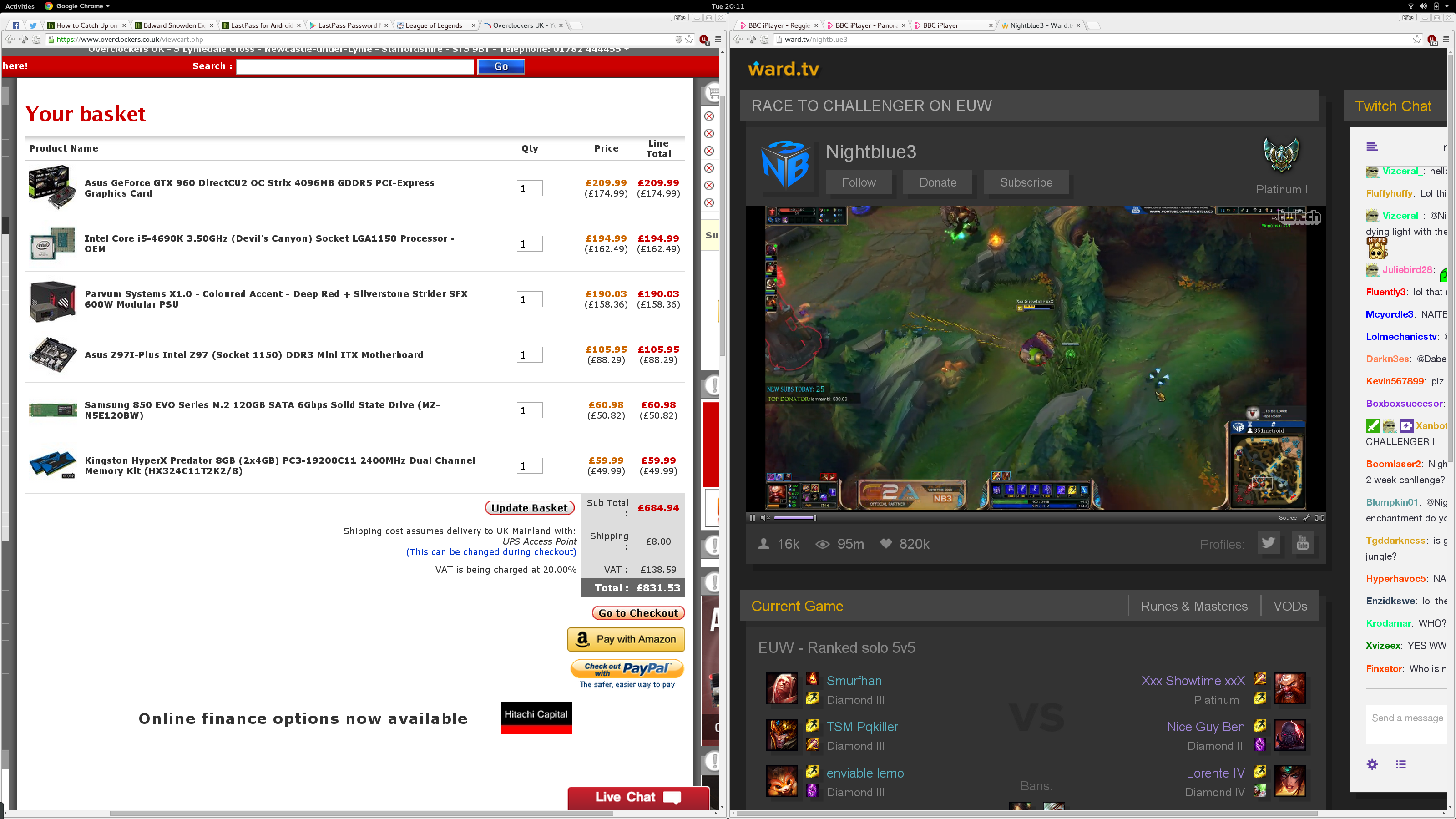Screen dimensions: 1456x819
Task: Go back in the ward.tv Chrome window
Action: coord(738,40)
